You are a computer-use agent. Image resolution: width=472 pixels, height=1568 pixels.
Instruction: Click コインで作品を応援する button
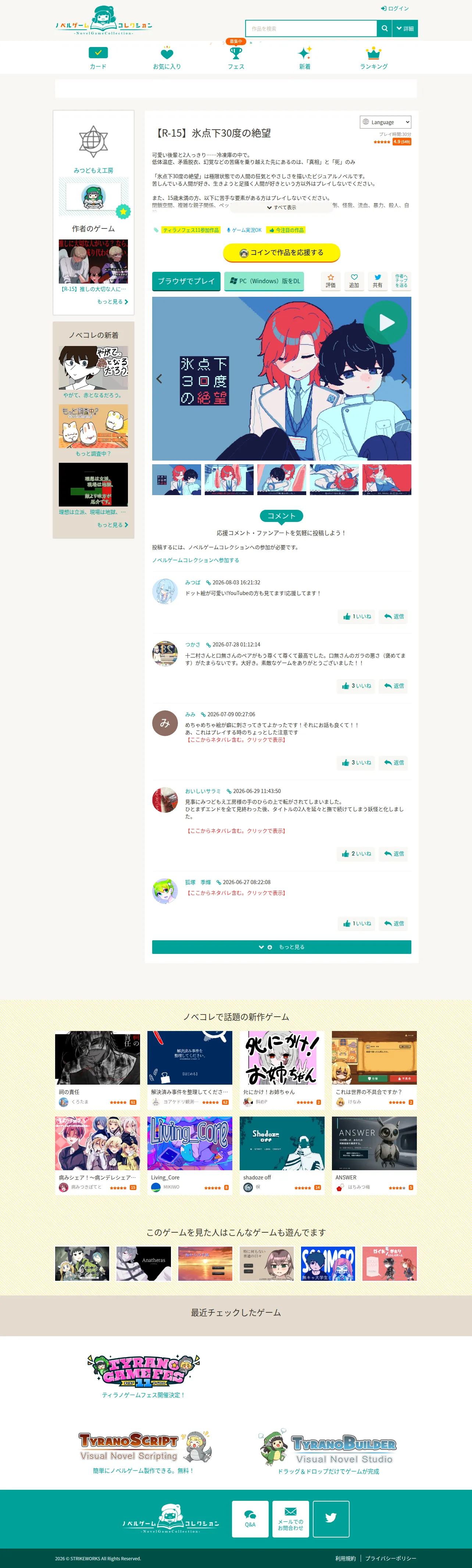click(281, 253)
